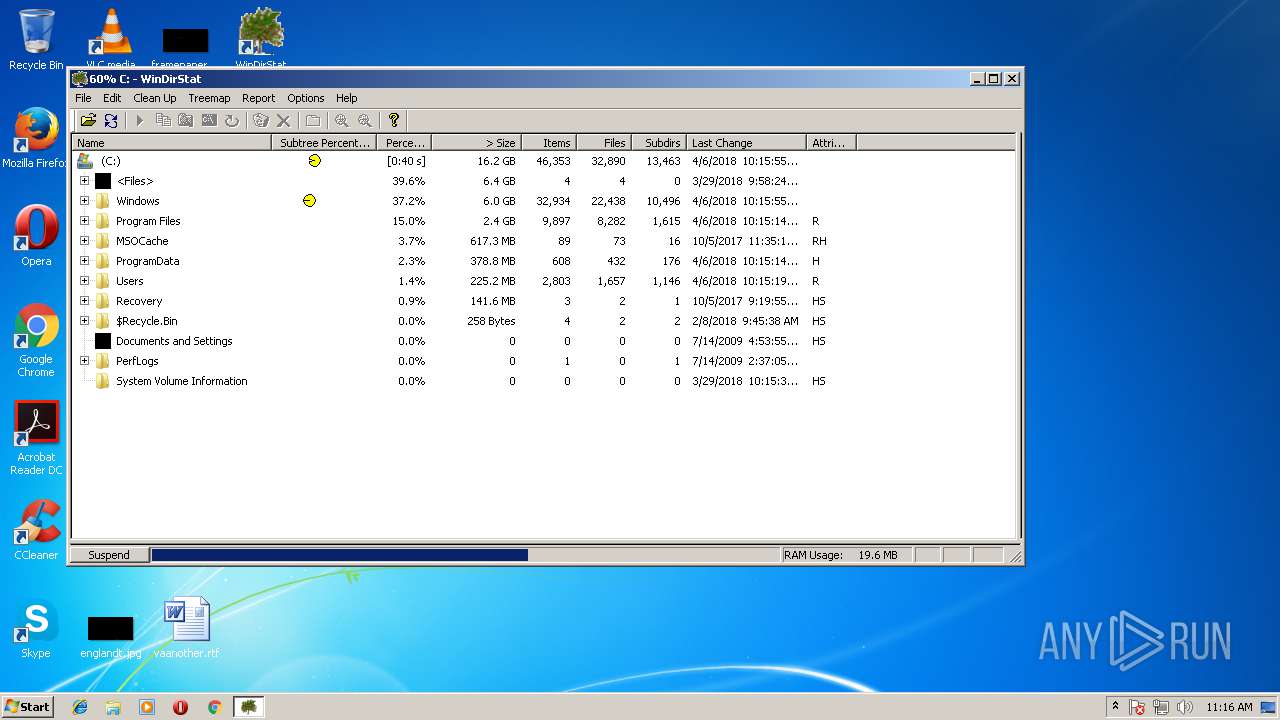
Task: Expand the Users folder node
Action: [84, 281]
